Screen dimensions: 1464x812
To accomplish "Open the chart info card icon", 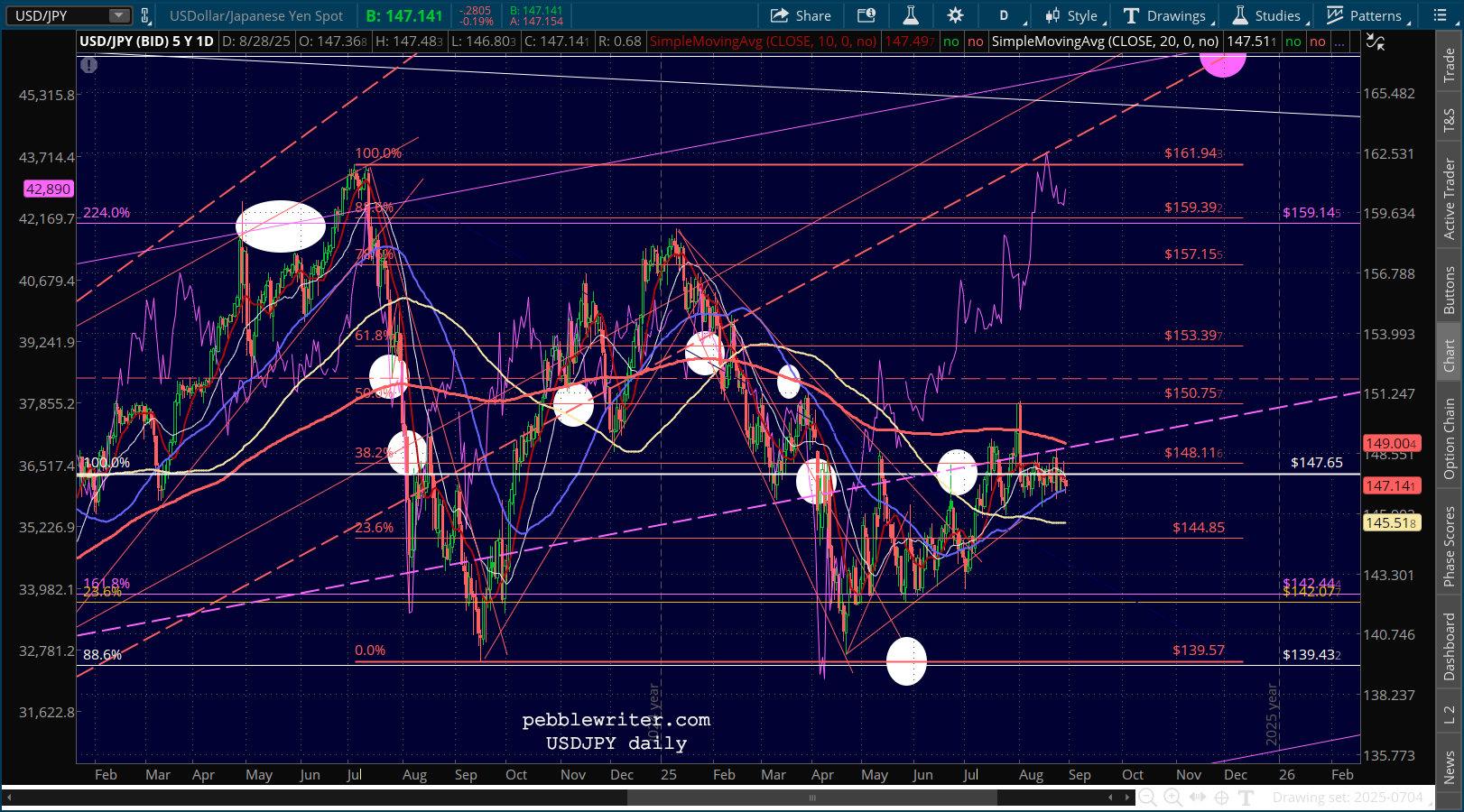I will click(866, 15).
